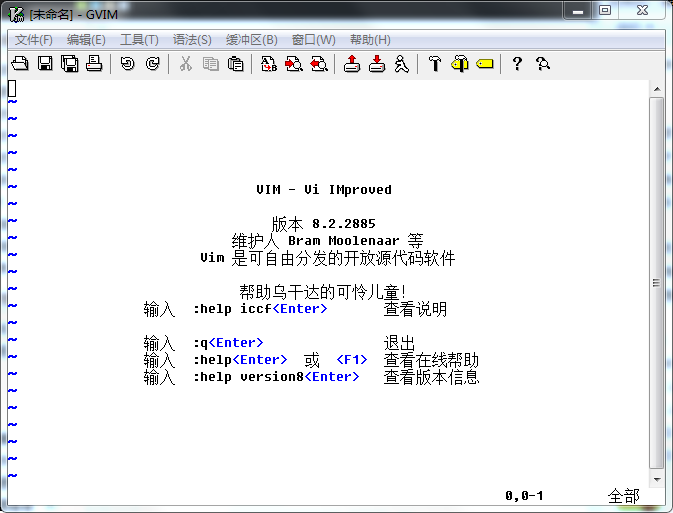Maximize the GVIM window
Screen dimensions: 673x513
coord(605,11)
